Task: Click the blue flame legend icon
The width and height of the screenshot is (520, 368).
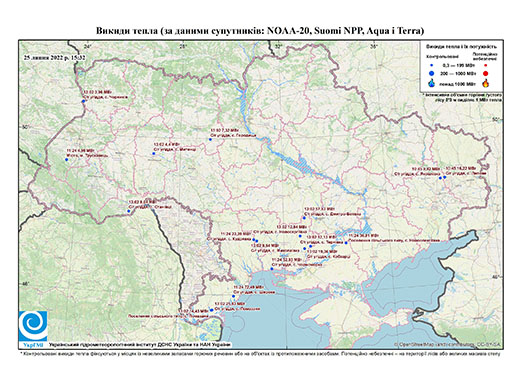Action: pyautogui.click(x=432, y=83)
